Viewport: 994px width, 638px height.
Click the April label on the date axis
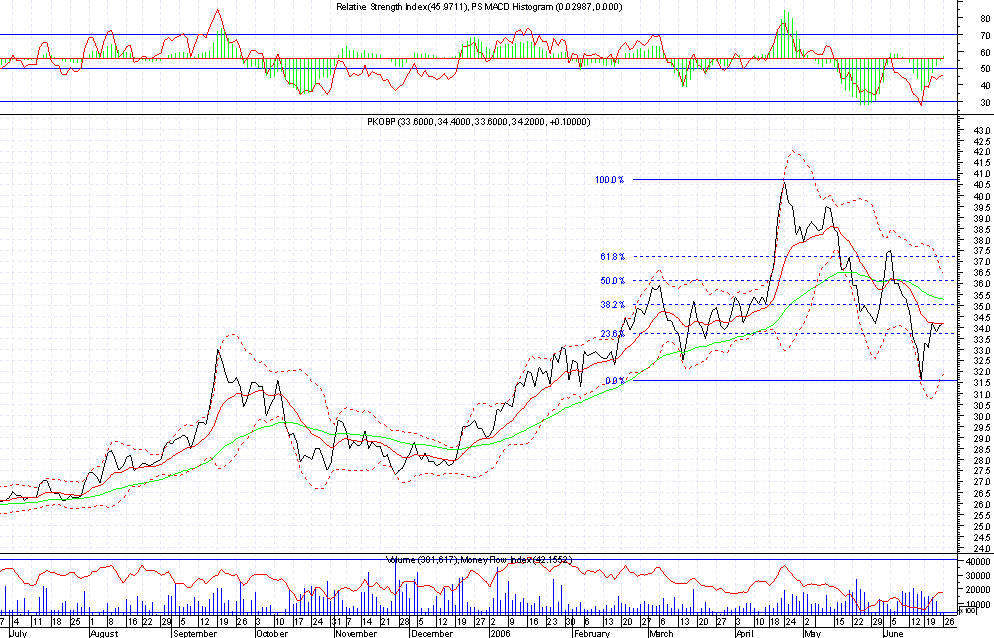click(746, 633)
